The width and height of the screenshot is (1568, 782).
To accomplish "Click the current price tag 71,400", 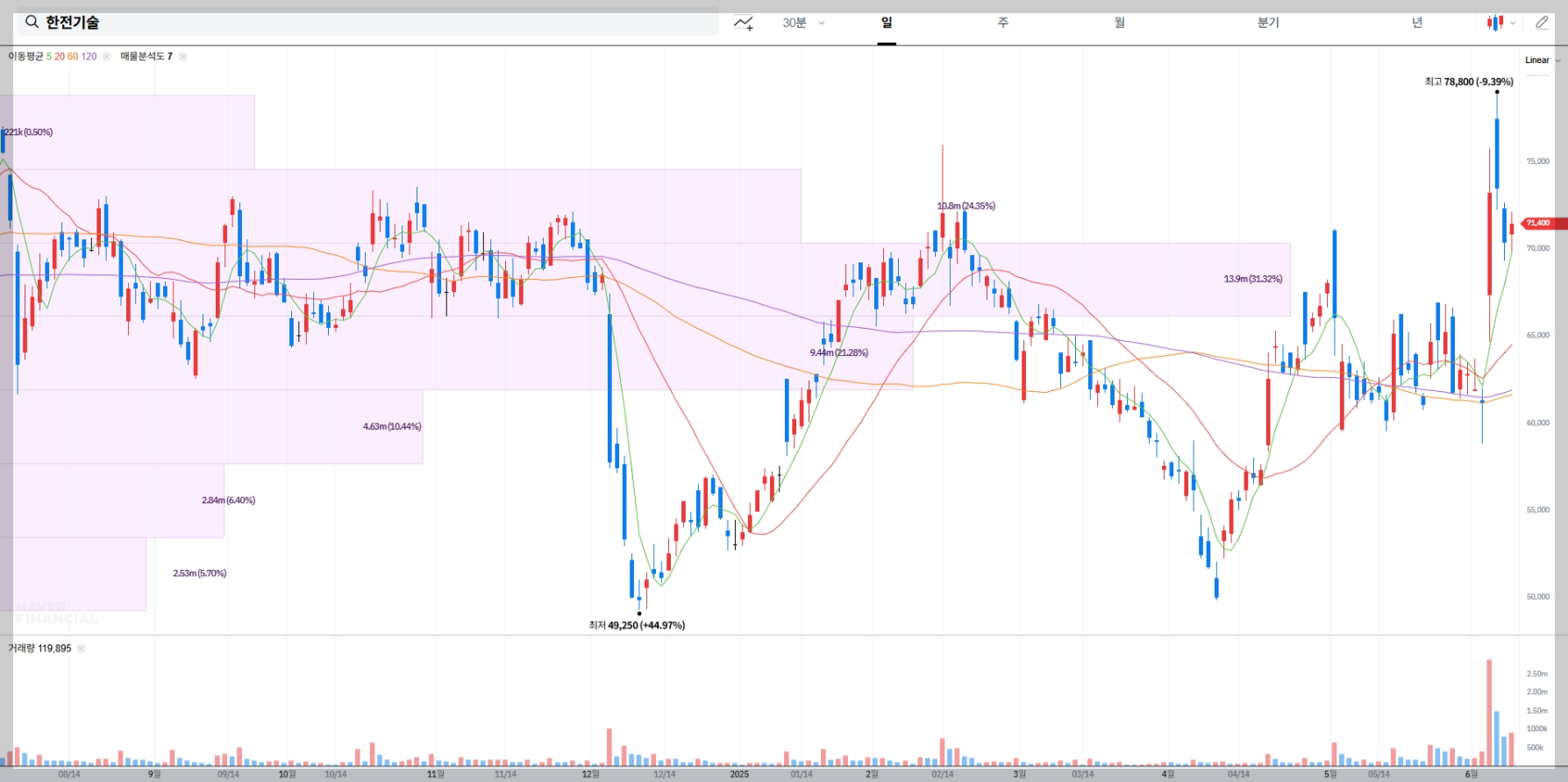I will tap(1544, 224).
